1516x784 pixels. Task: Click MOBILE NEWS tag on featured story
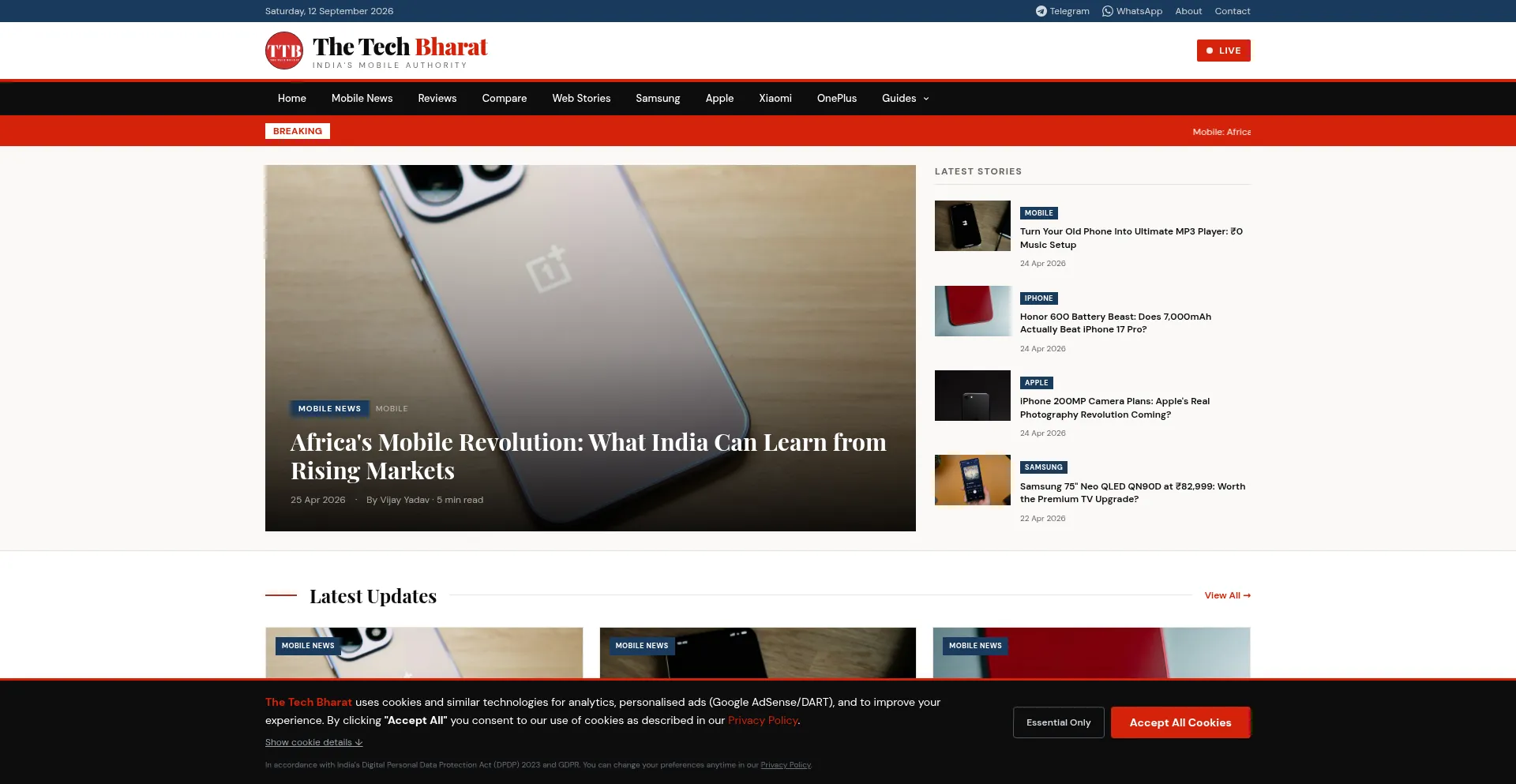[x=329, y=409]
